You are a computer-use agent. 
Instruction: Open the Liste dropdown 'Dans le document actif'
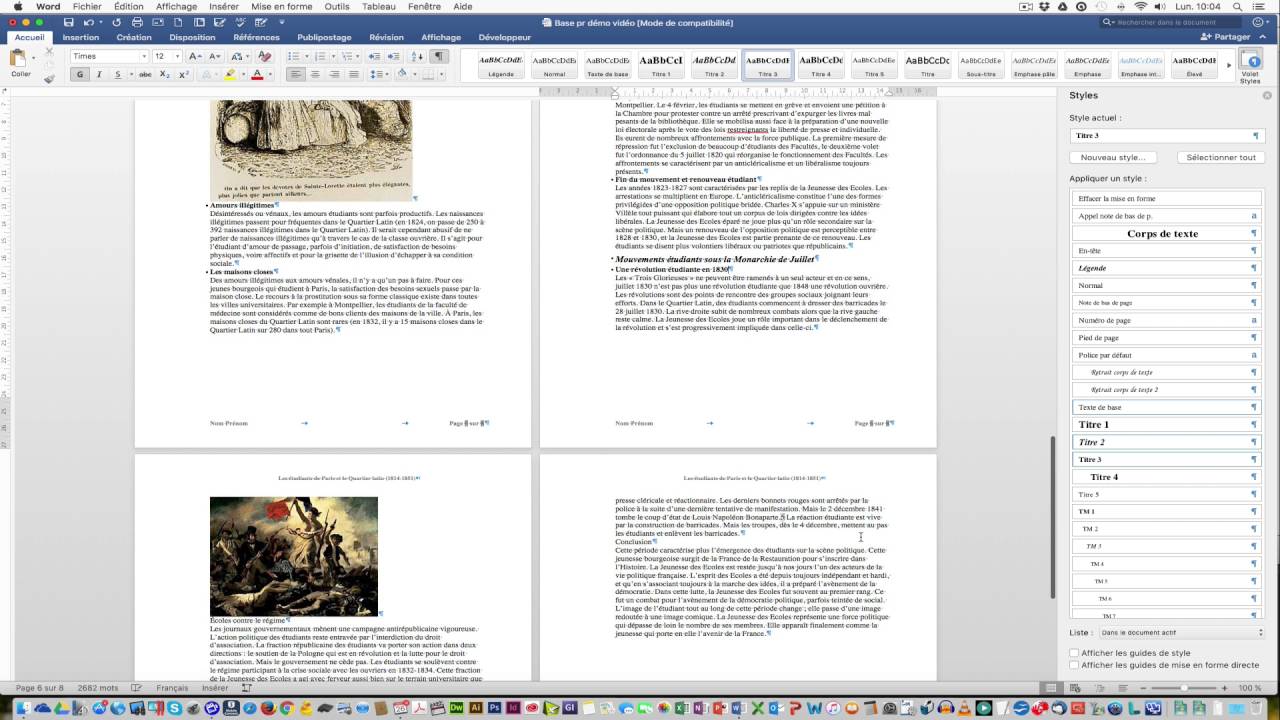pyautogui.click(x=1181, y=632)
